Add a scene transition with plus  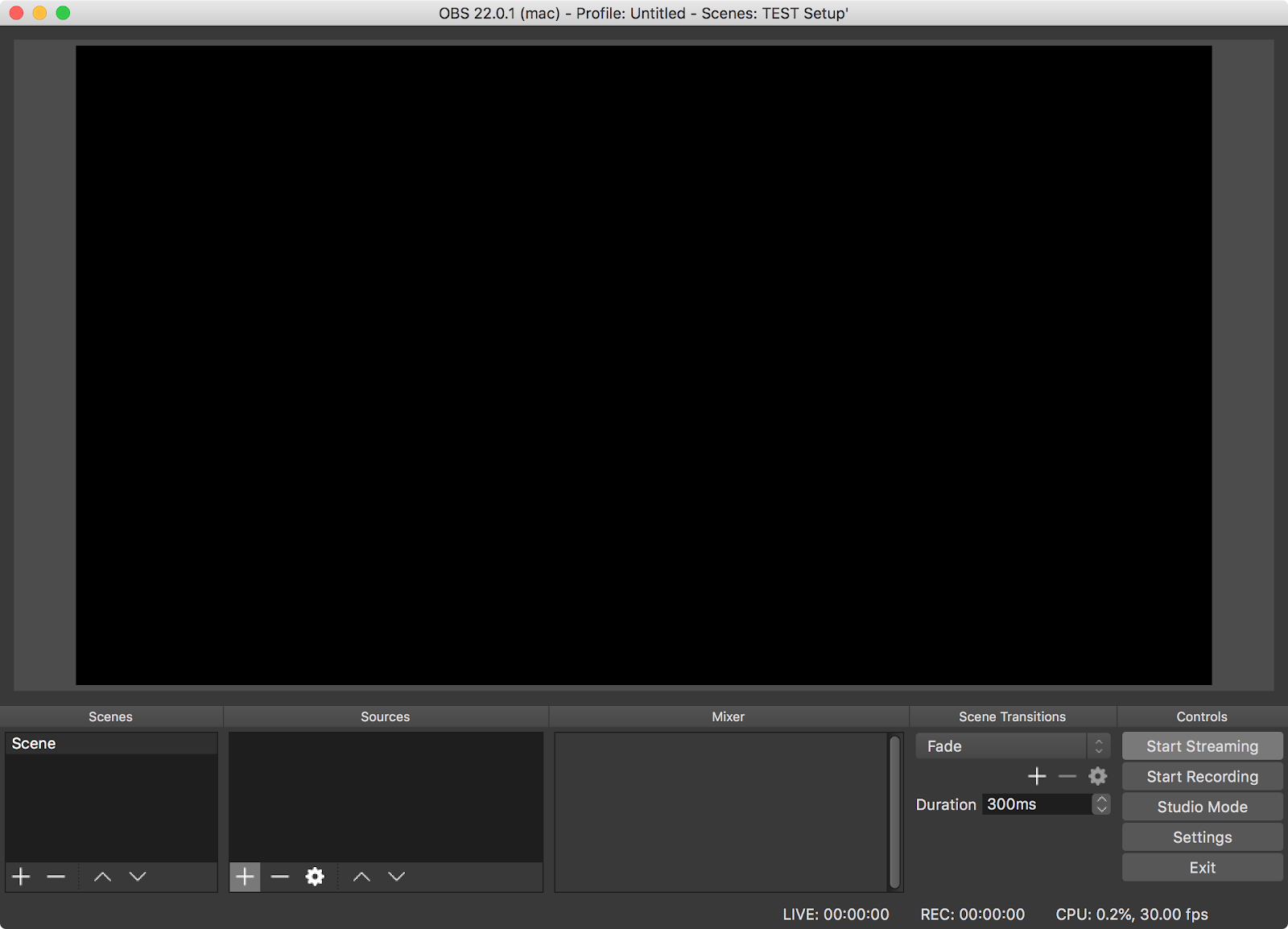[x=1037, y=776]
